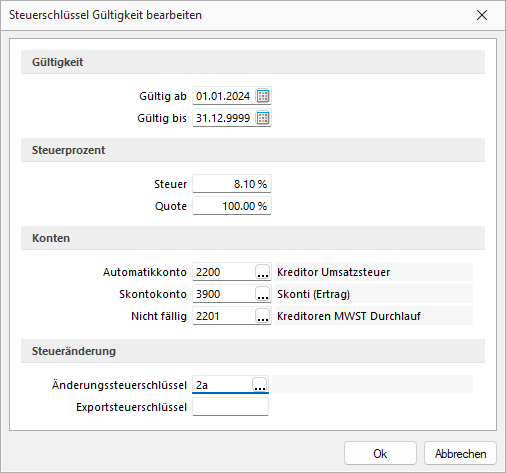Open Änderungssteuerschlüssel lookup button
The width and height of the screenshot is (506, 473).
click(x=260, y=385)
